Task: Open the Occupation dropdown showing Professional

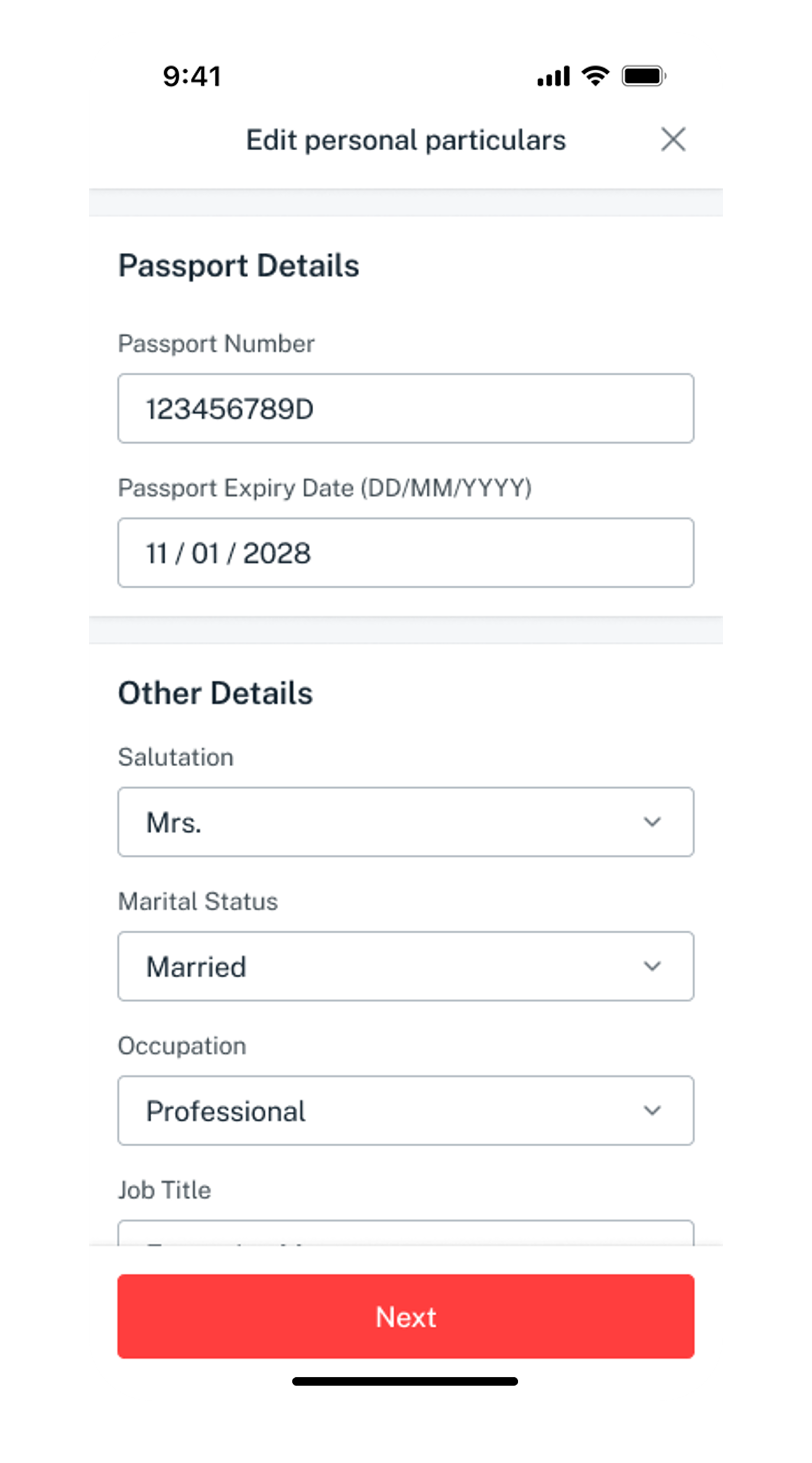Action: coord(405,1110)
